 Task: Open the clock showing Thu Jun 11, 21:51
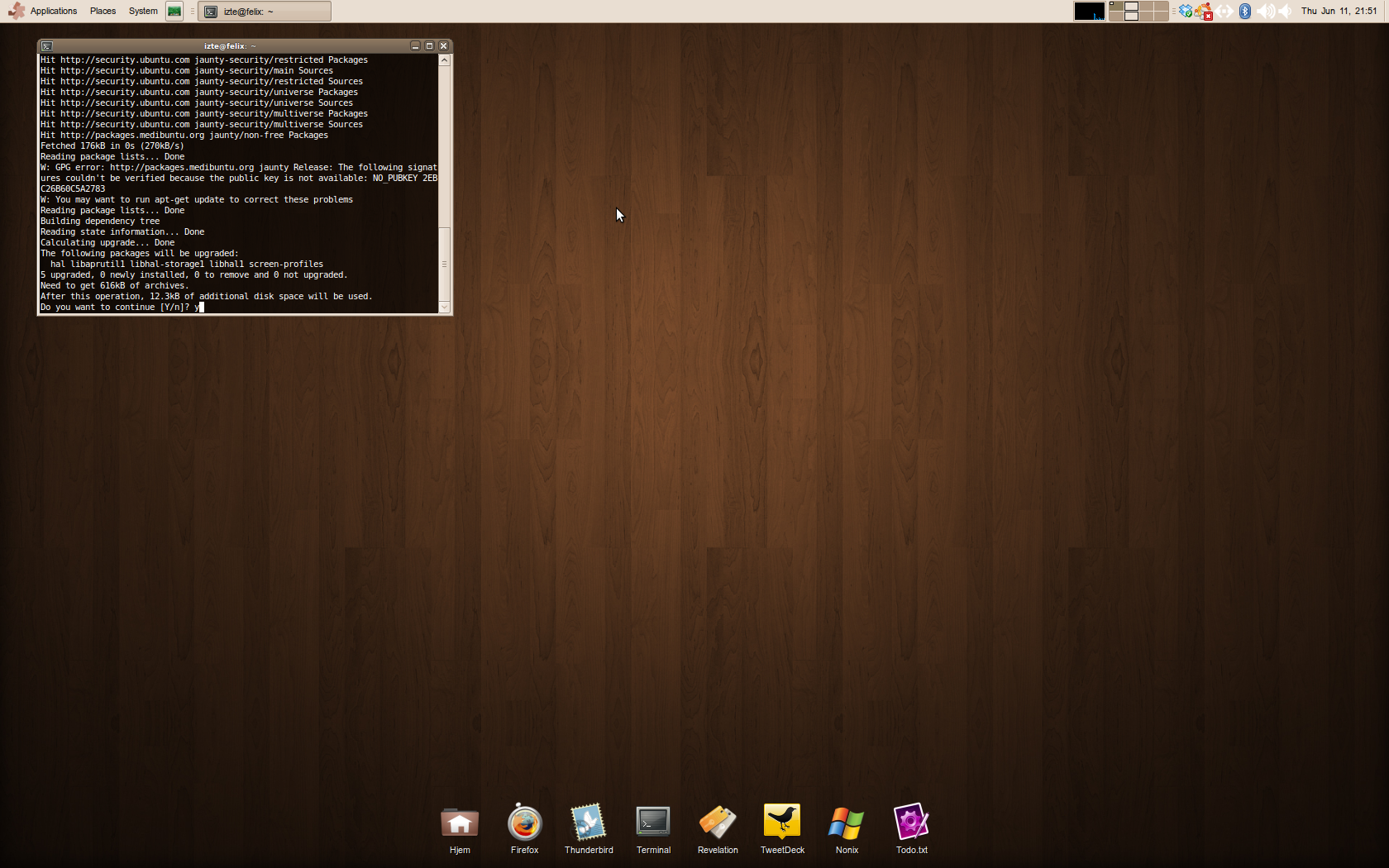(x=1339, y=11)
